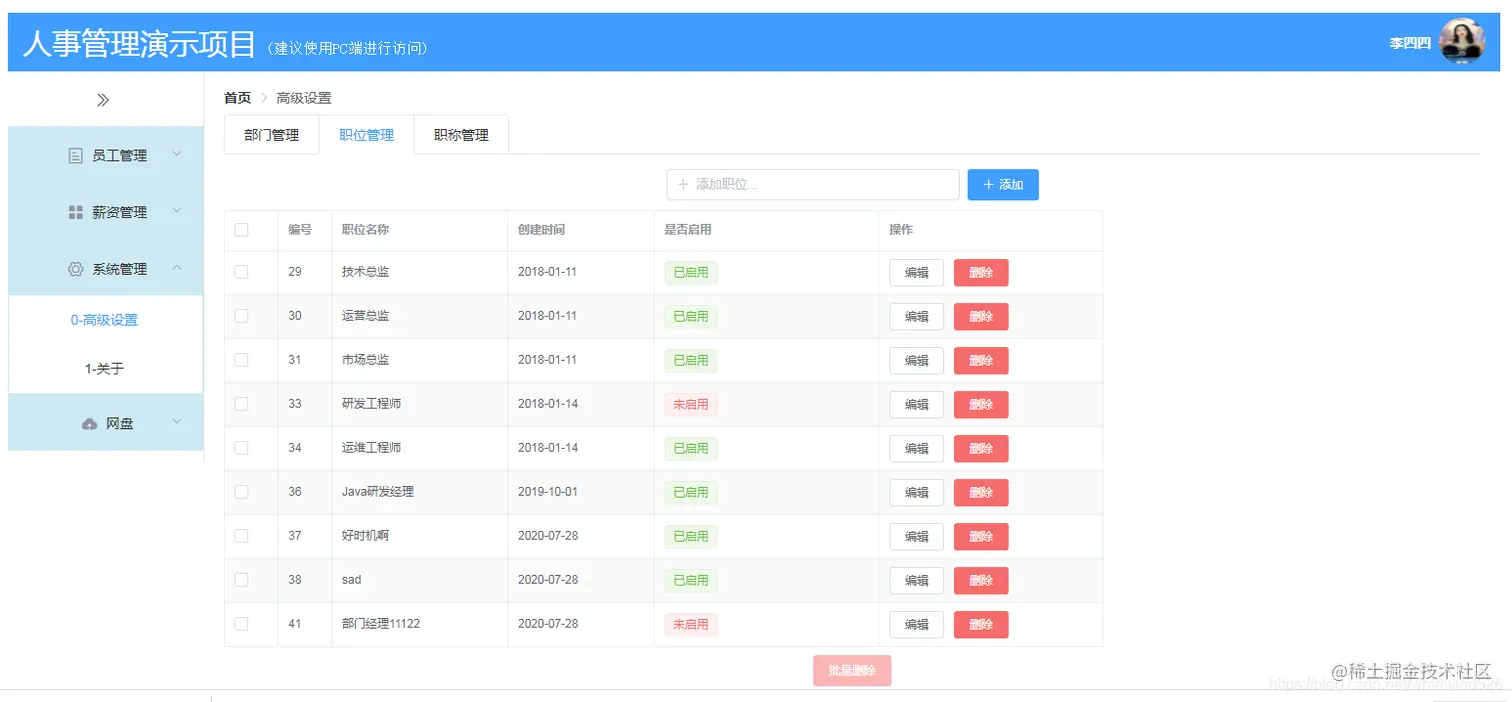
Task: Open the 1-关于 submenu item
Action: pyautogui.click(x=105, y=369)
